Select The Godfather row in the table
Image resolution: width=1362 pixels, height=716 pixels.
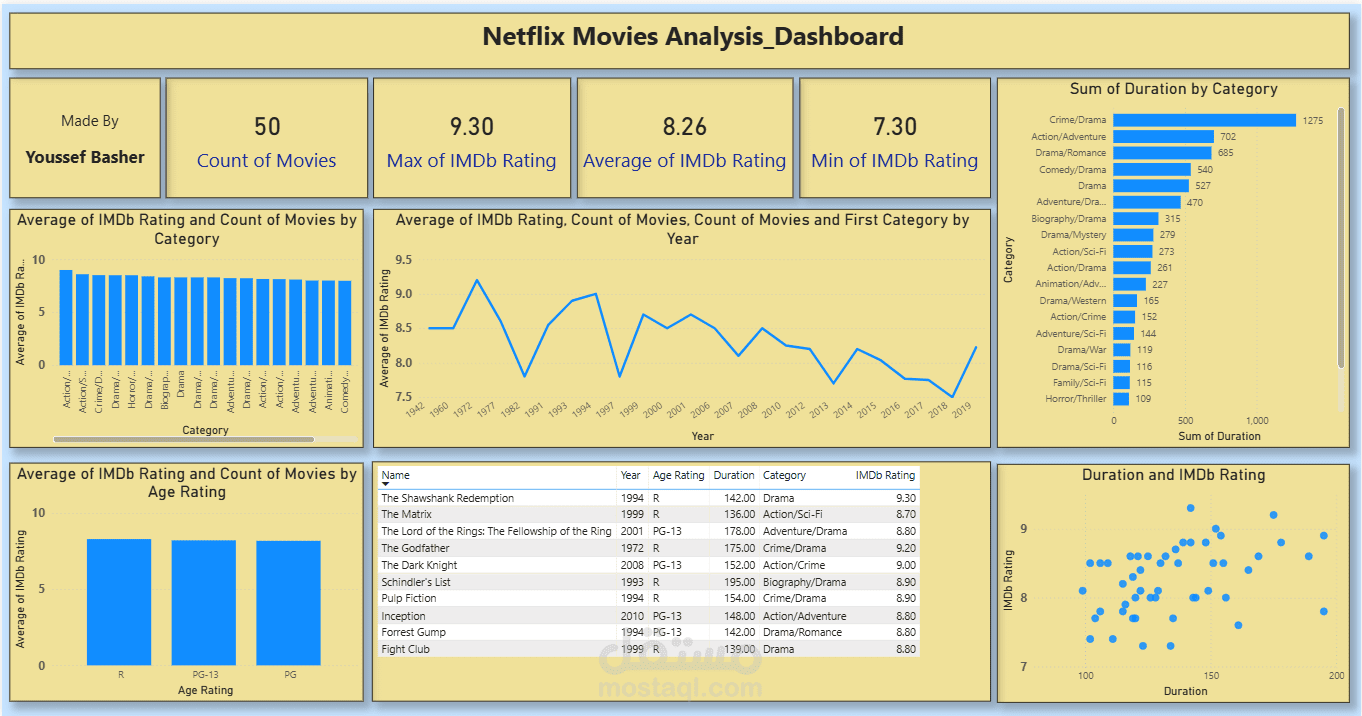pos(648,548)
